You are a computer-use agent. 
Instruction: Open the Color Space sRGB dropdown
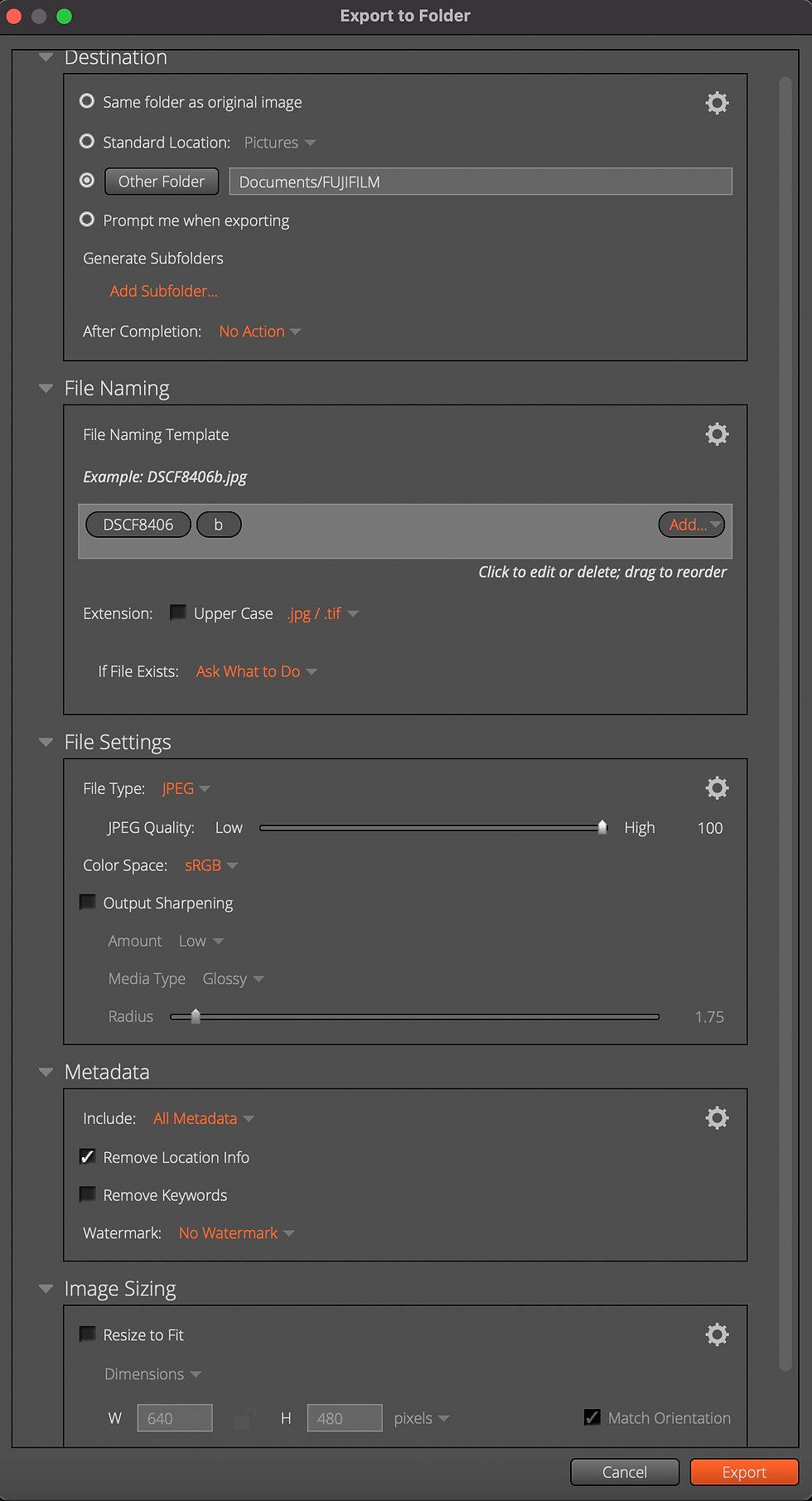210,865
